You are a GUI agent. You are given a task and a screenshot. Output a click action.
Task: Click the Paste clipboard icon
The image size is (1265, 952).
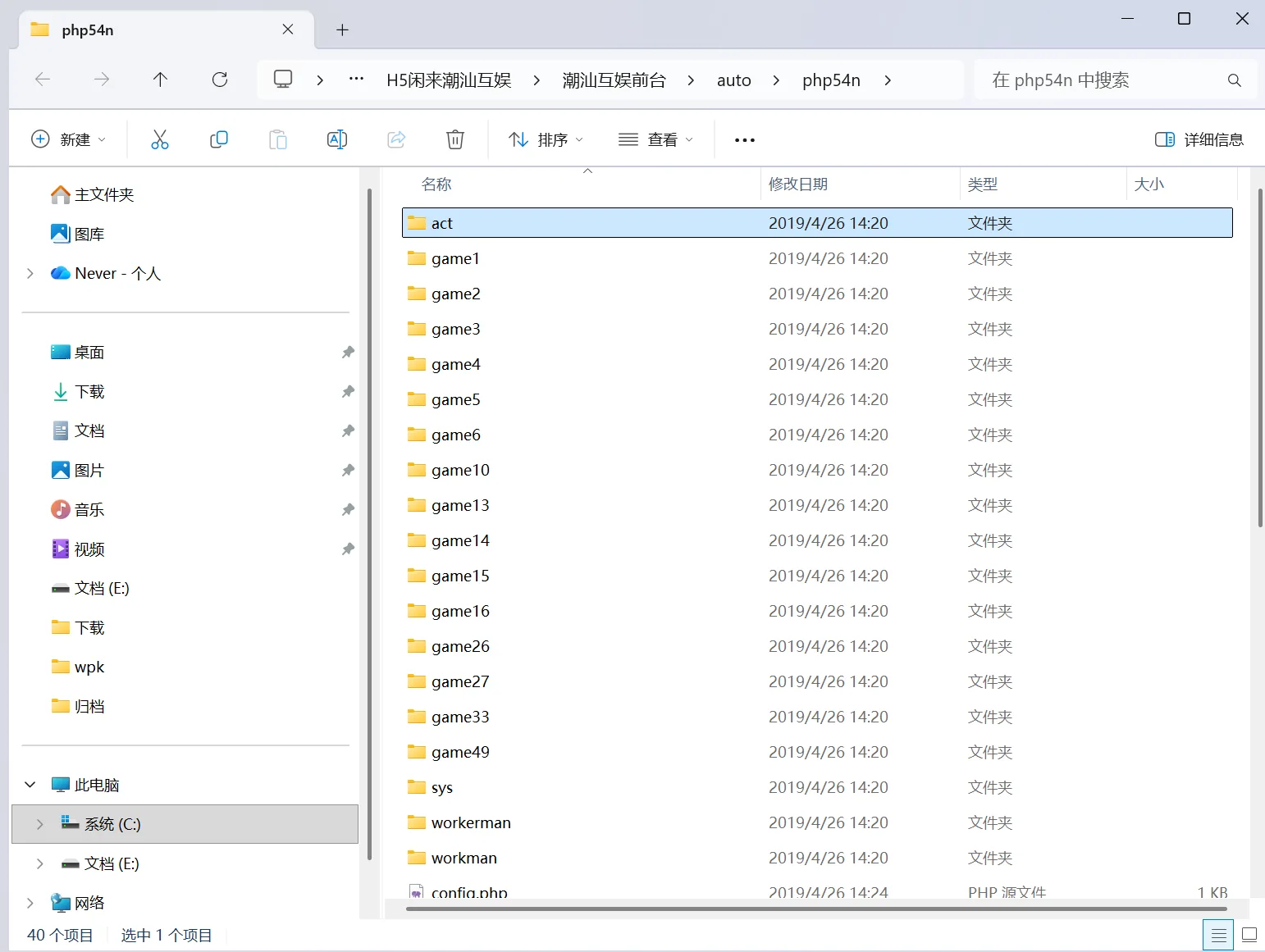coord(278,140)
